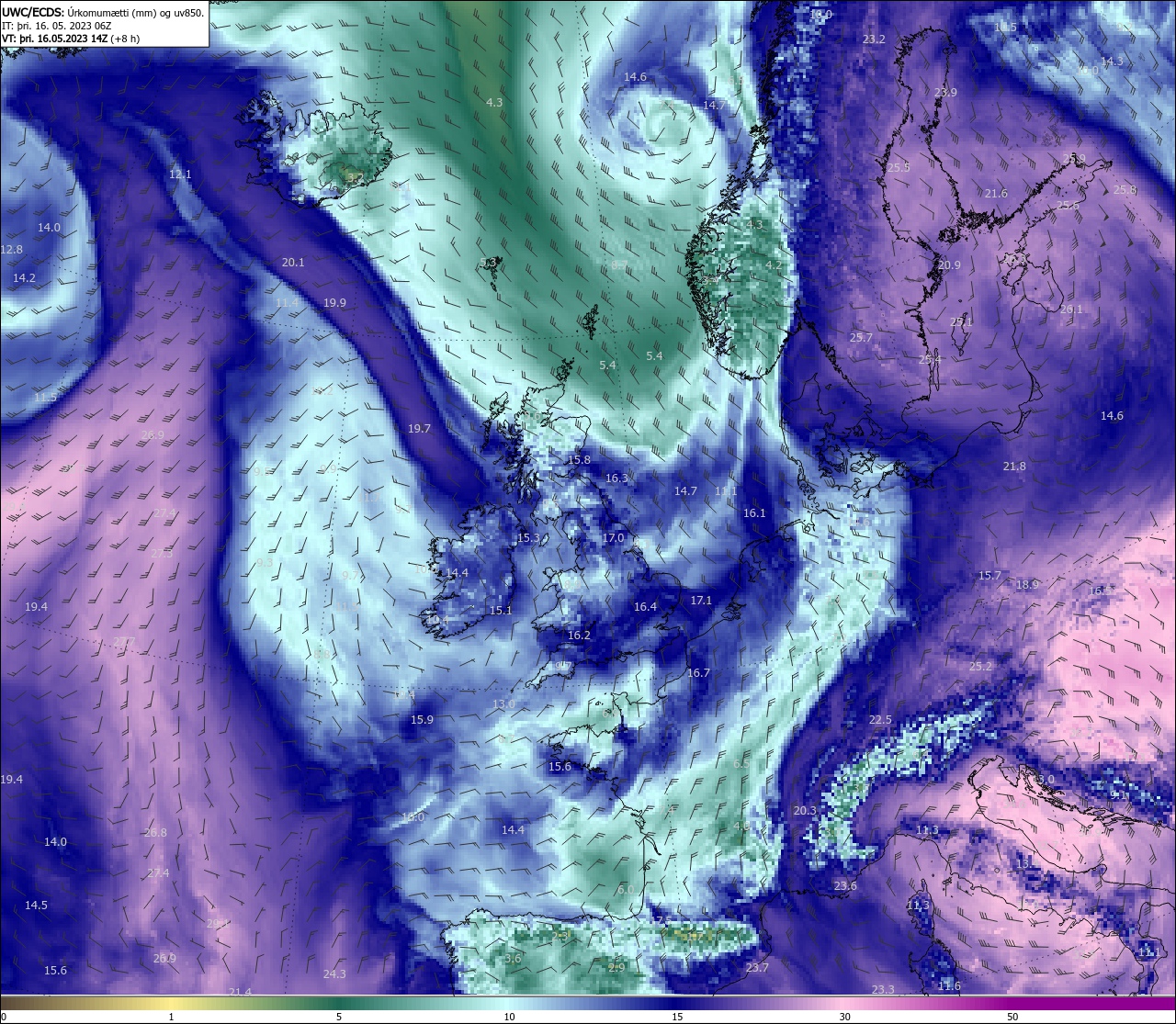Select the 21.6 value over Finland

pos(996,194)
